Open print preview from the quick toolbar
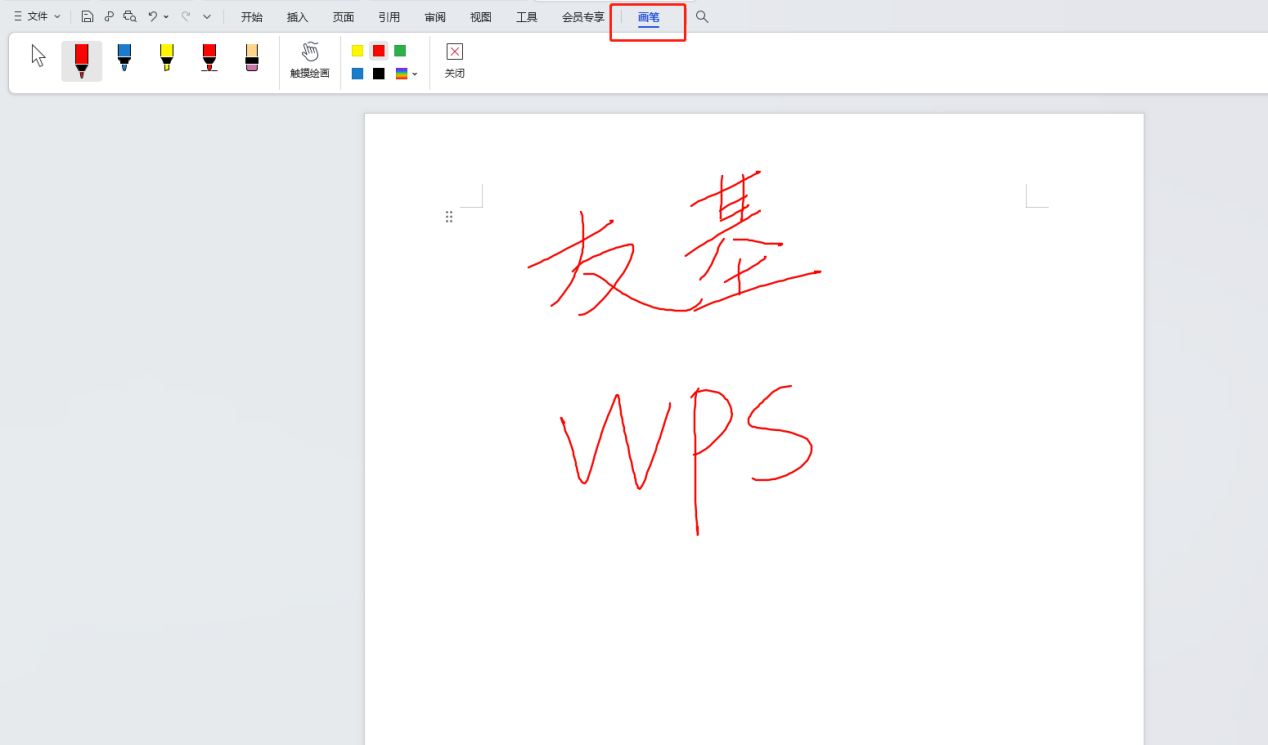Viewport: 1268px width, 745px height. (130, 17)
